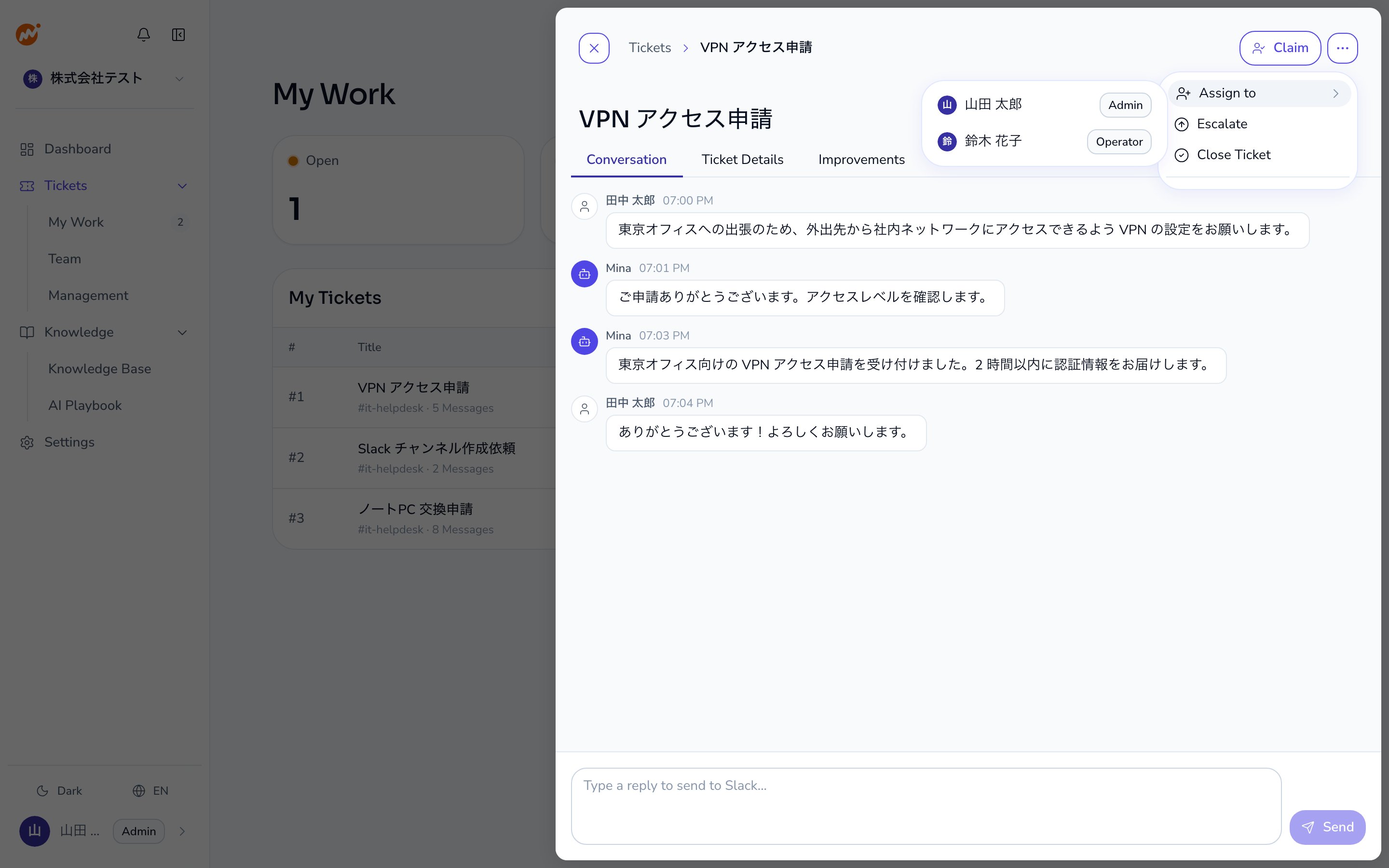1389x868 pixels.
Task: Close the ticket panel with X
Action: point(594,48)
